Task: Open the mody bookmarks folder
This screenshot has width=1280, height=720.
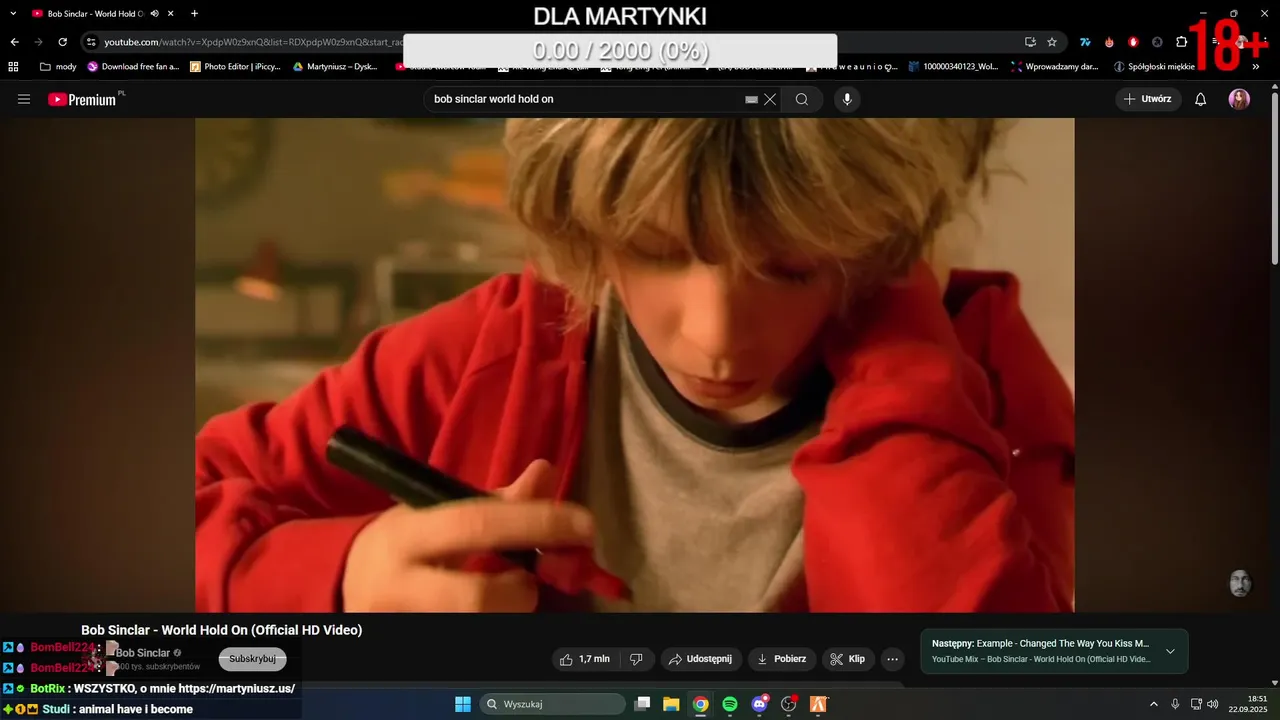Action: [58, 67]
